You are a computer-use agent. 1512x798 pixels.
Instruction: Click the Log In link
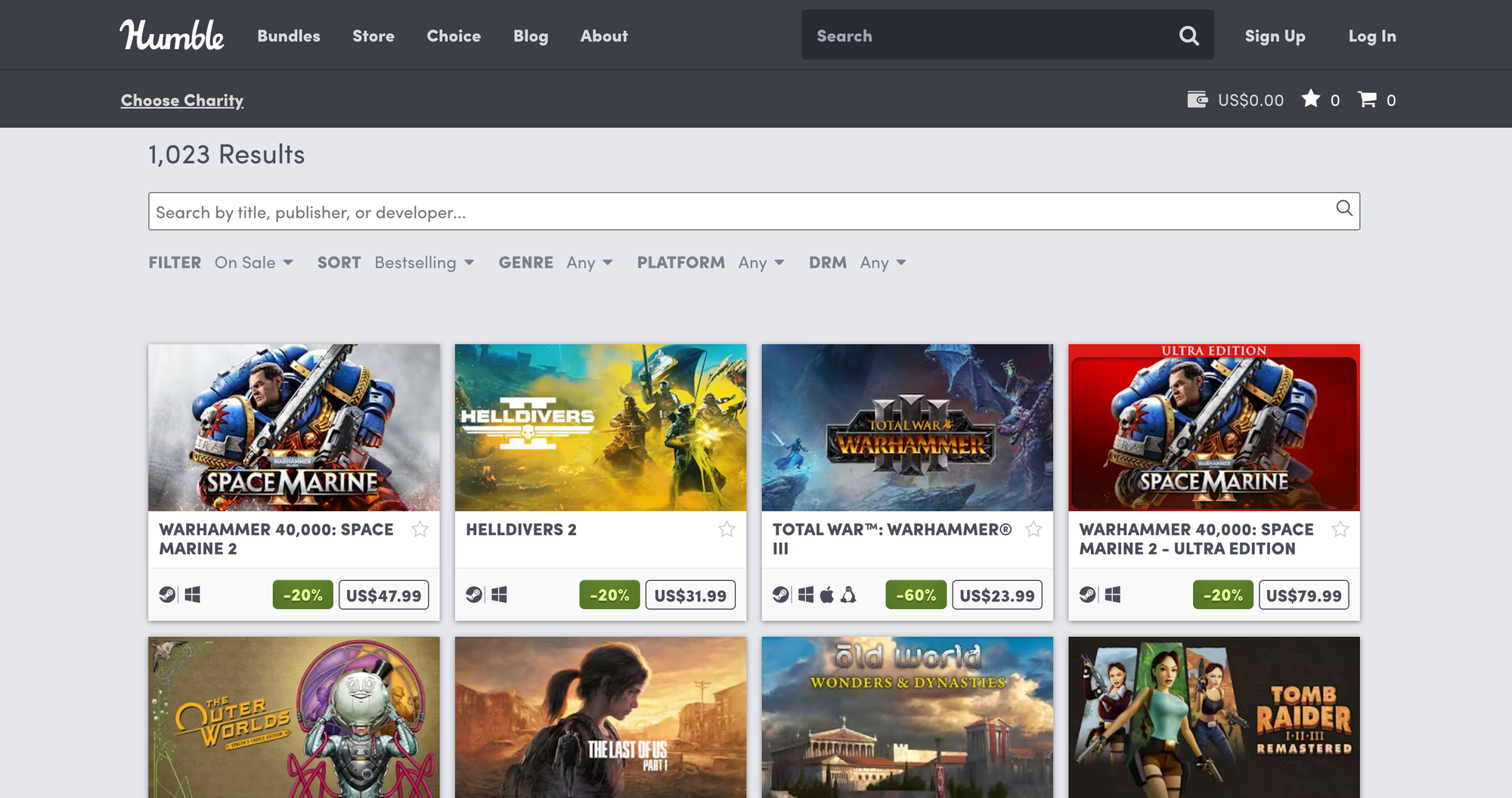[x=1372, y=36]
